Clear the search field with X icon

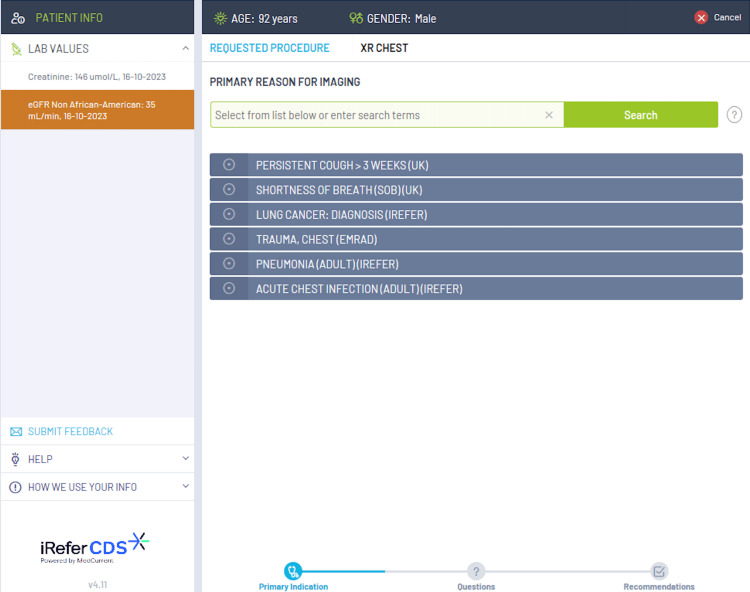[x=549, y=115]
